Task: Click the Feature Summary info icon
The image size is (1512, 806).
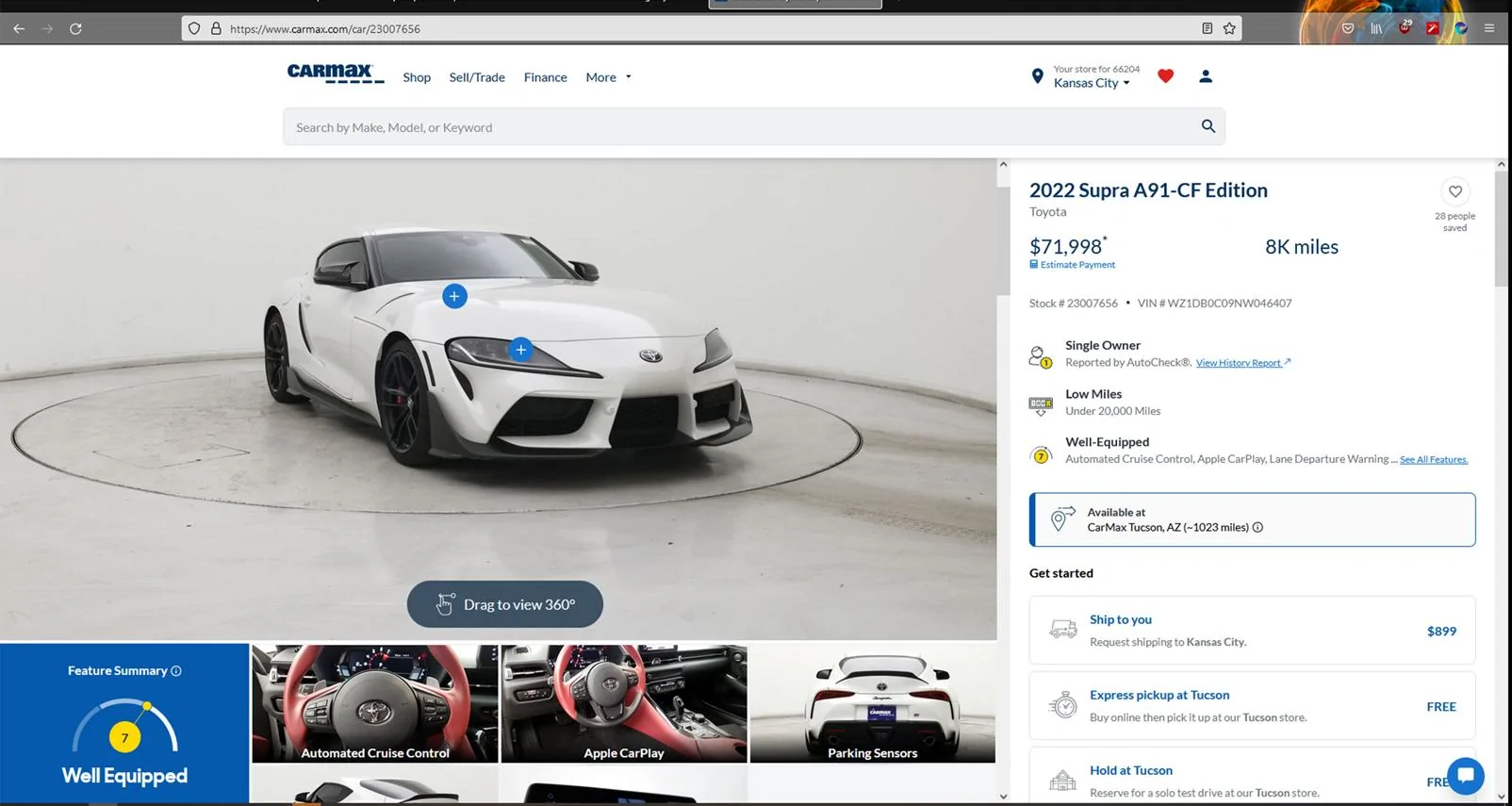Action: click(176, 671)
